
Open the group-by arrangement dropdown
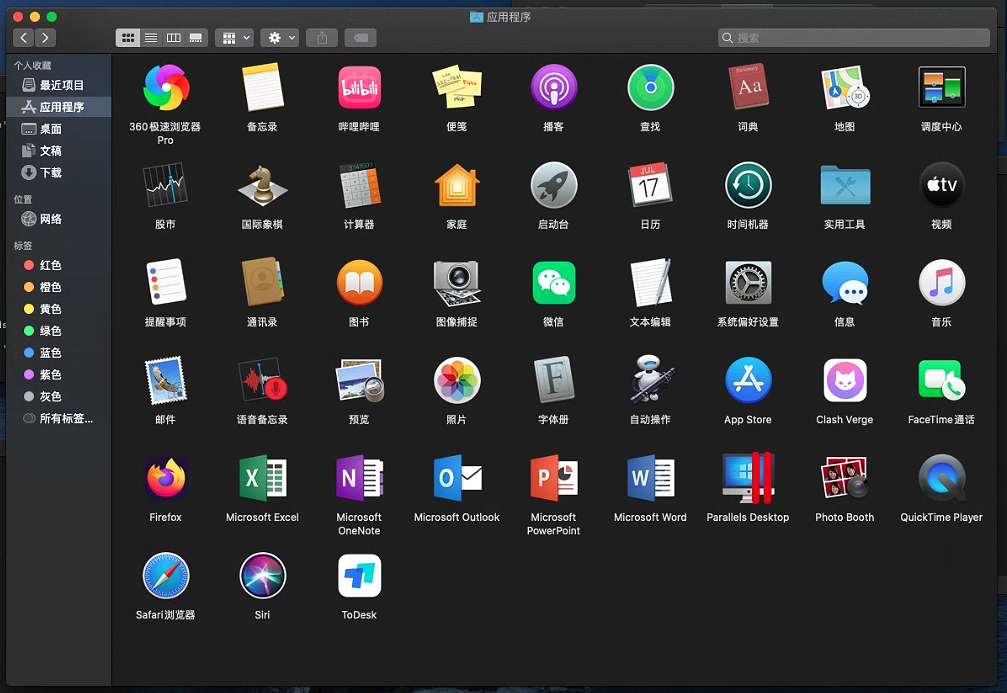[235, 38]
